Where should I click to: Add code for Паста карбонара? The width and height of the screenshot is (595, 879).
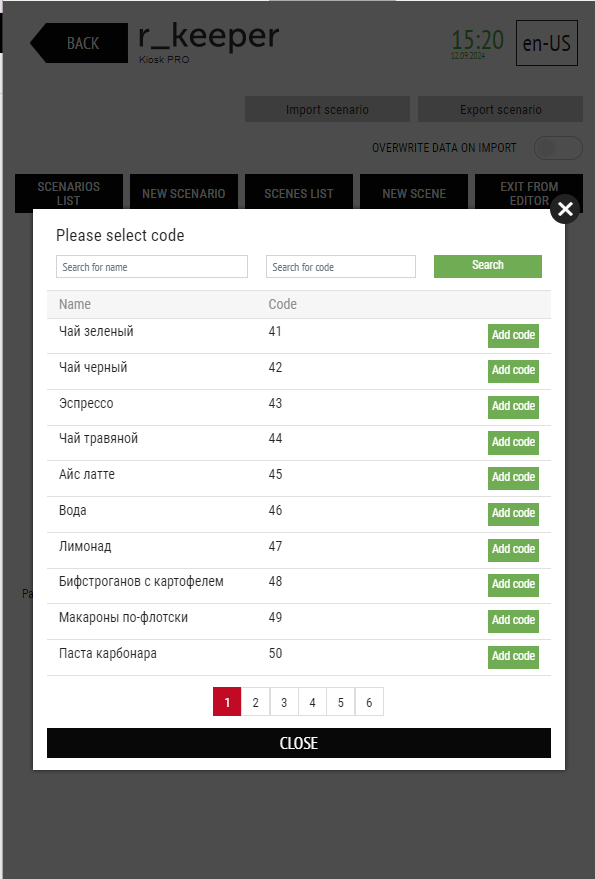[x=513, y=657]
